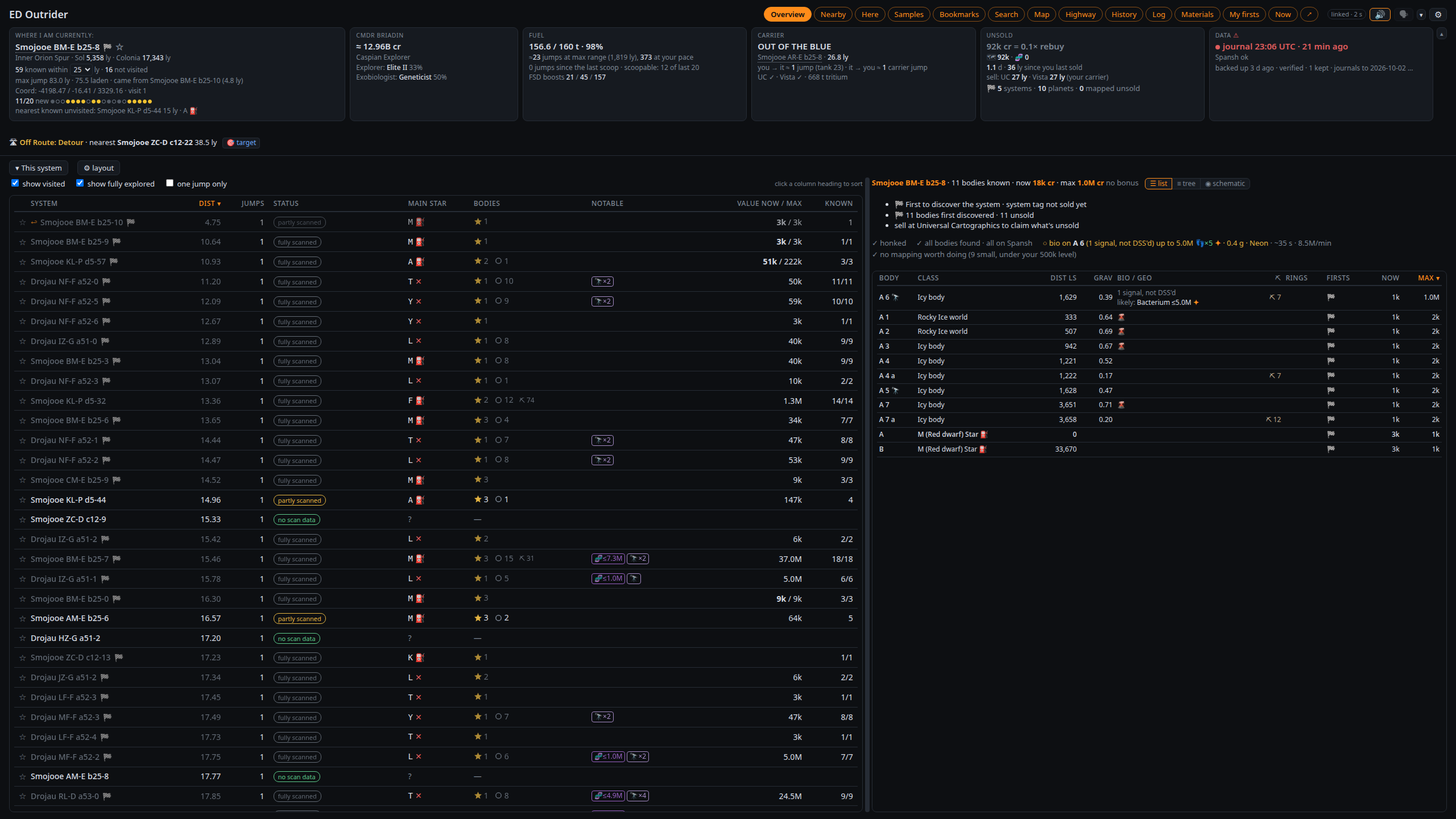This screenshot has width=1456, height=819.
Task: Switch bodies panel to schematic view
Action: point(1225,184)
